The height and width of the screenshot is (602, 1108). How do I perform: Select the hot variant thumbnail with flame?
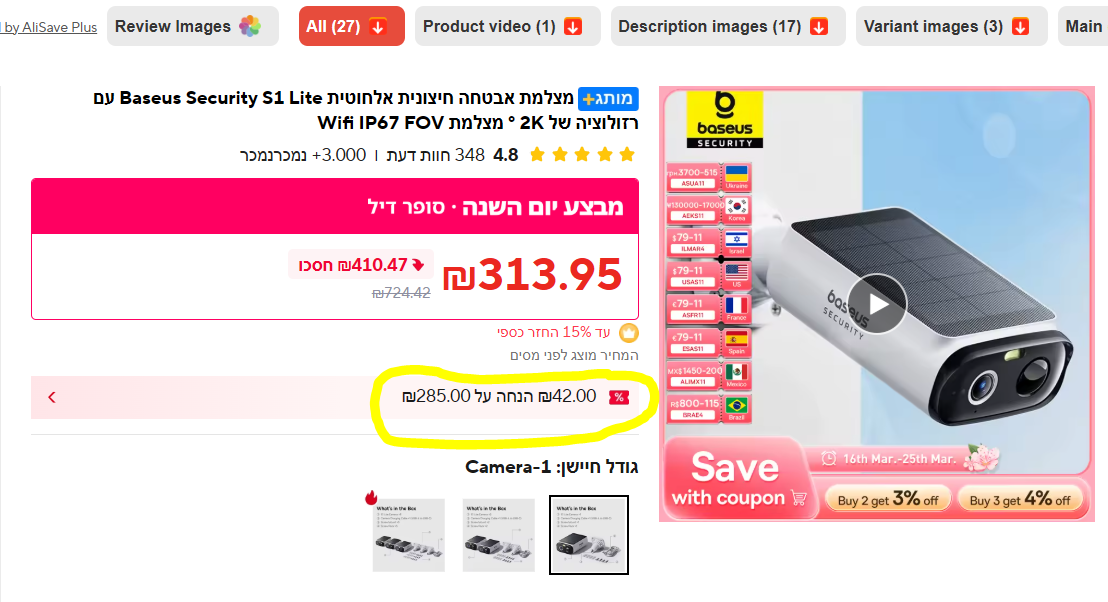coord(408,535)
